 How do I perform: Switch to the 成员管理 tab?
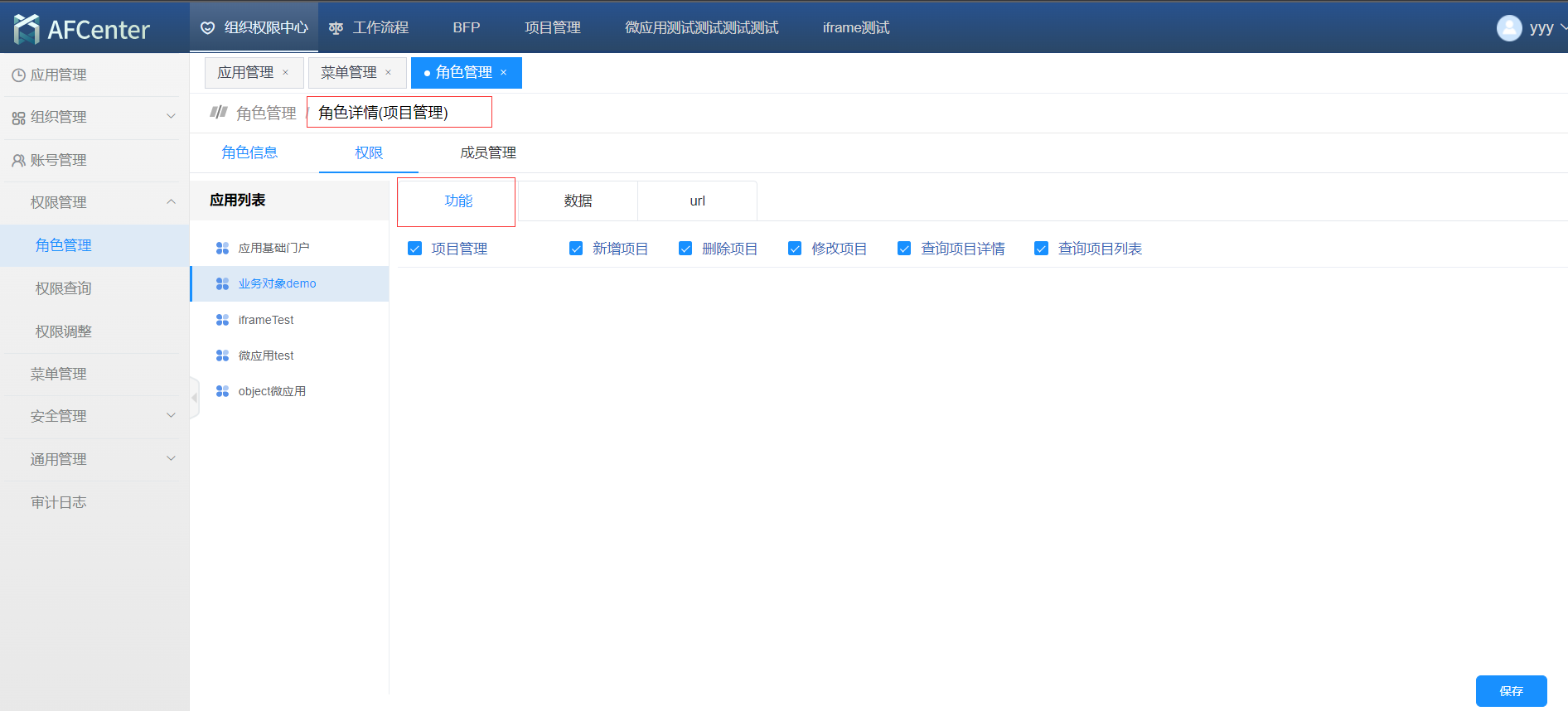pyautogui.click(x=487, y=153)
